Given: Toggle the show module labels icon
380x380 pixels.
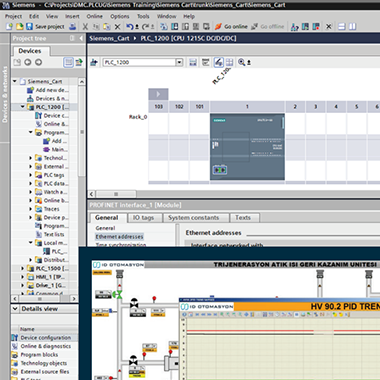Looking at the screenshot, I should point(218,62).
